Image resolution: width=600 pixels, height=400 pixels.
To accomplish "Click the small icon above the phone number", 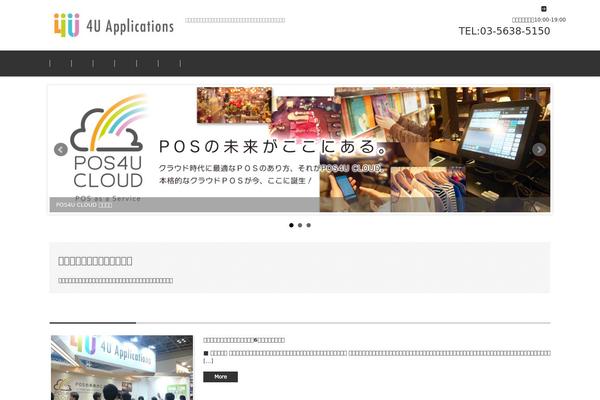I will 543,9.
